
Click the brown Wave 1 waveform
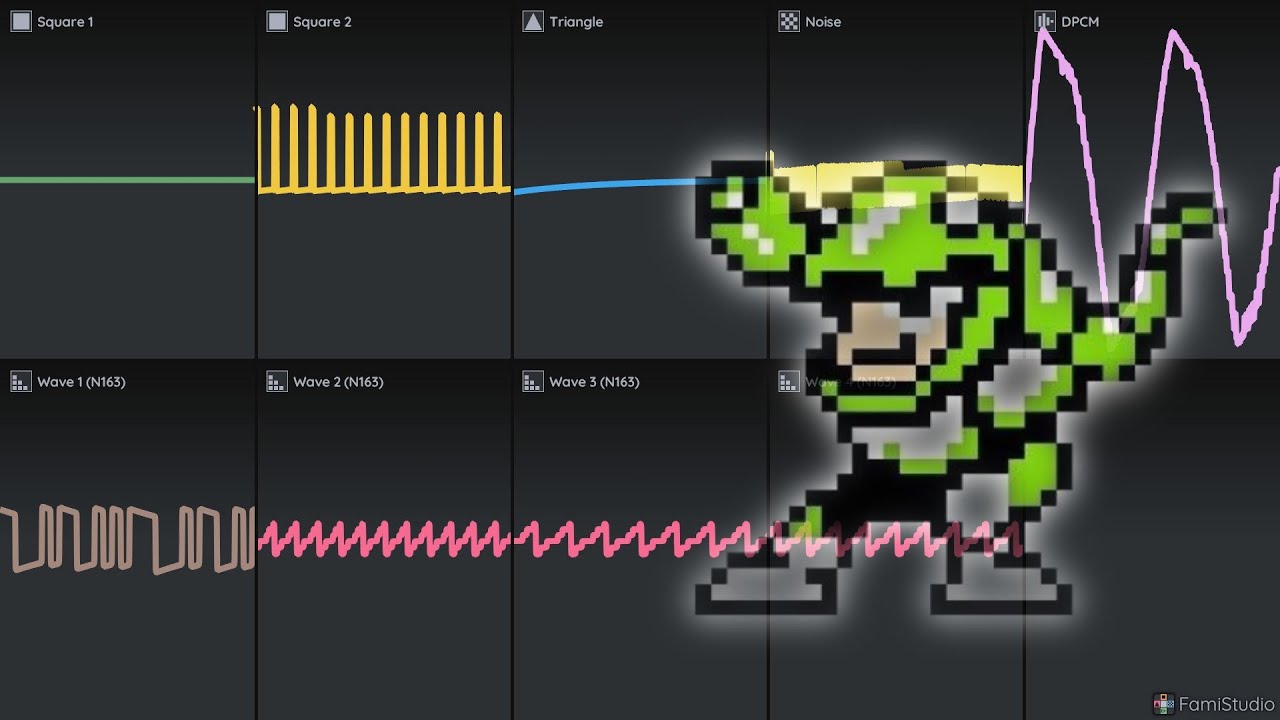pos(127,540)
